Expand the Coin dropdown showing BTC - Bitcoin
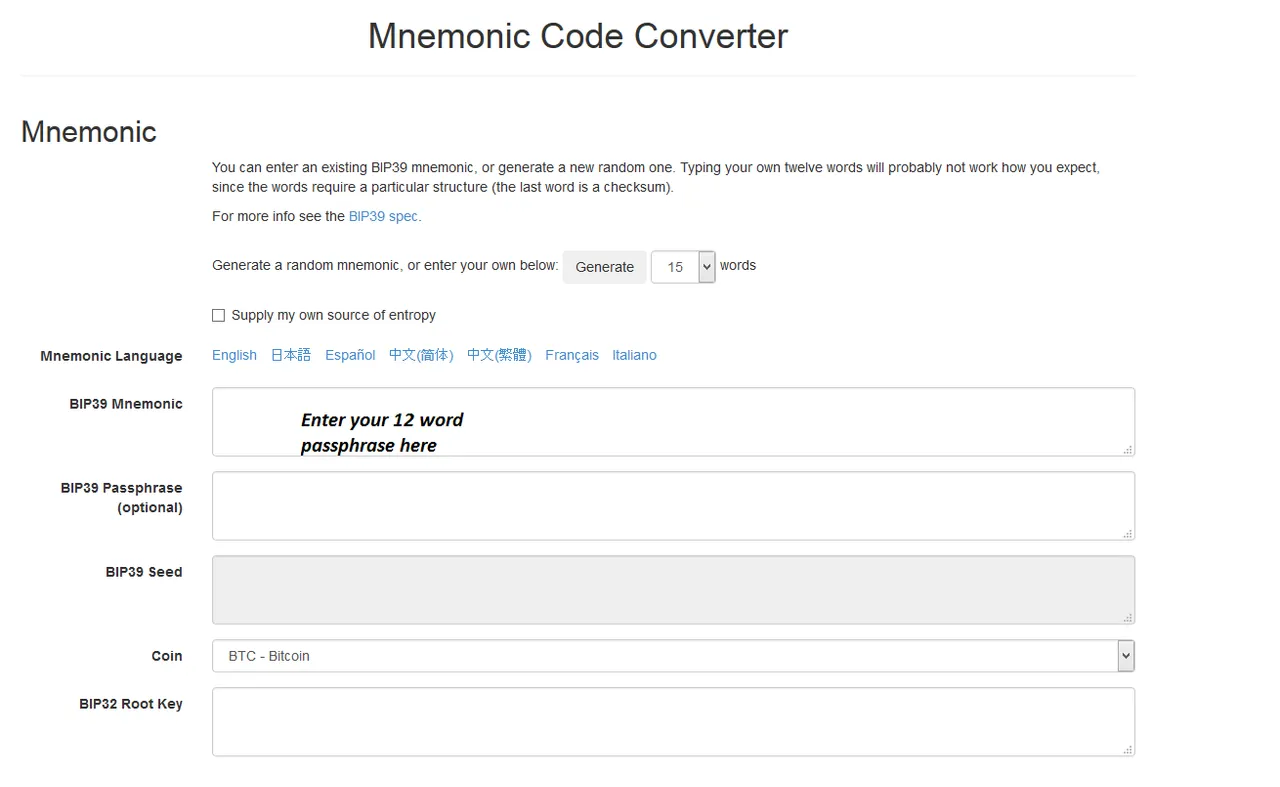 673,656
